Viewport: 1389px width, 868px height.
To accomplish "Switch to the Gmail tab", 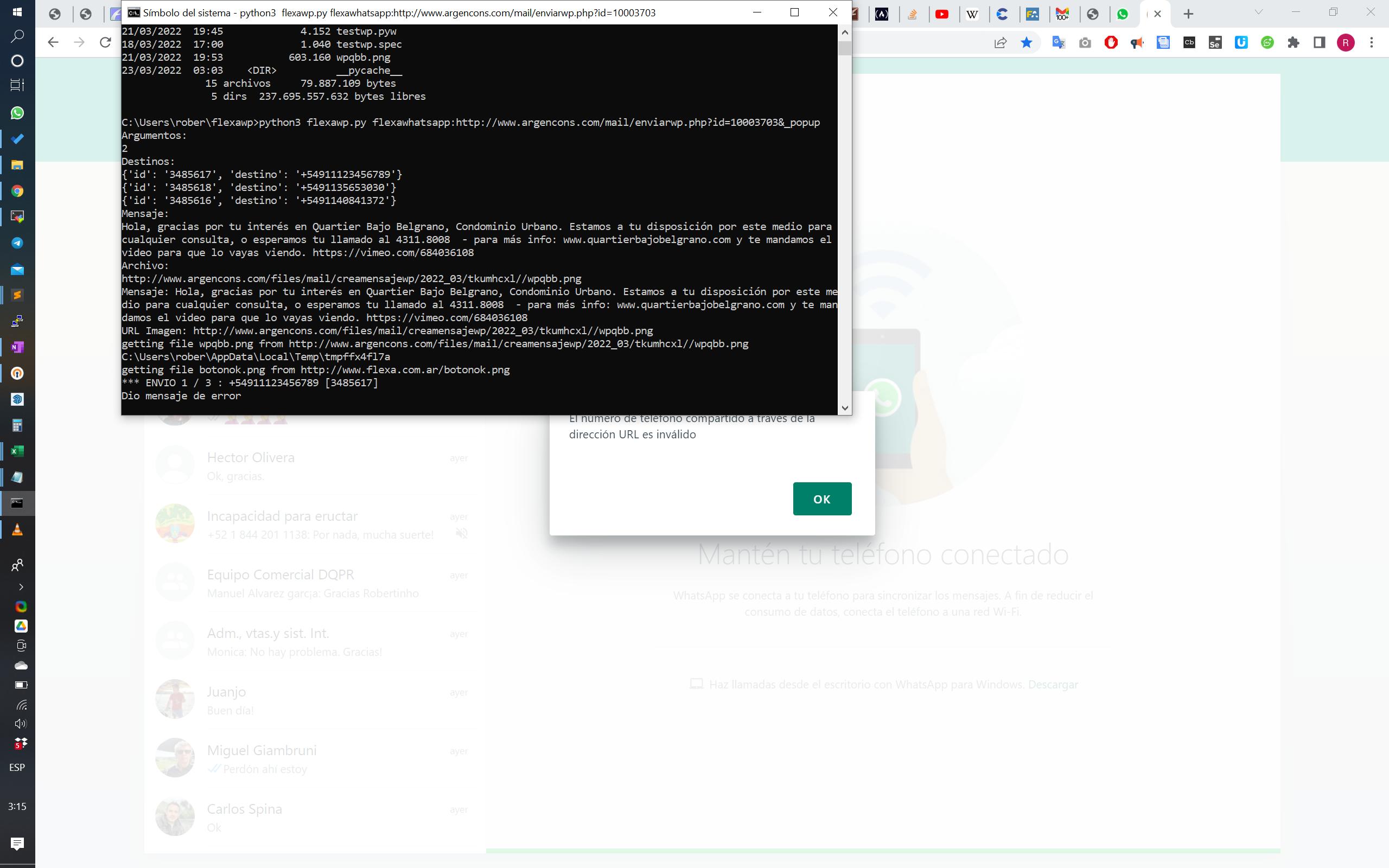I will [1062, 14].
